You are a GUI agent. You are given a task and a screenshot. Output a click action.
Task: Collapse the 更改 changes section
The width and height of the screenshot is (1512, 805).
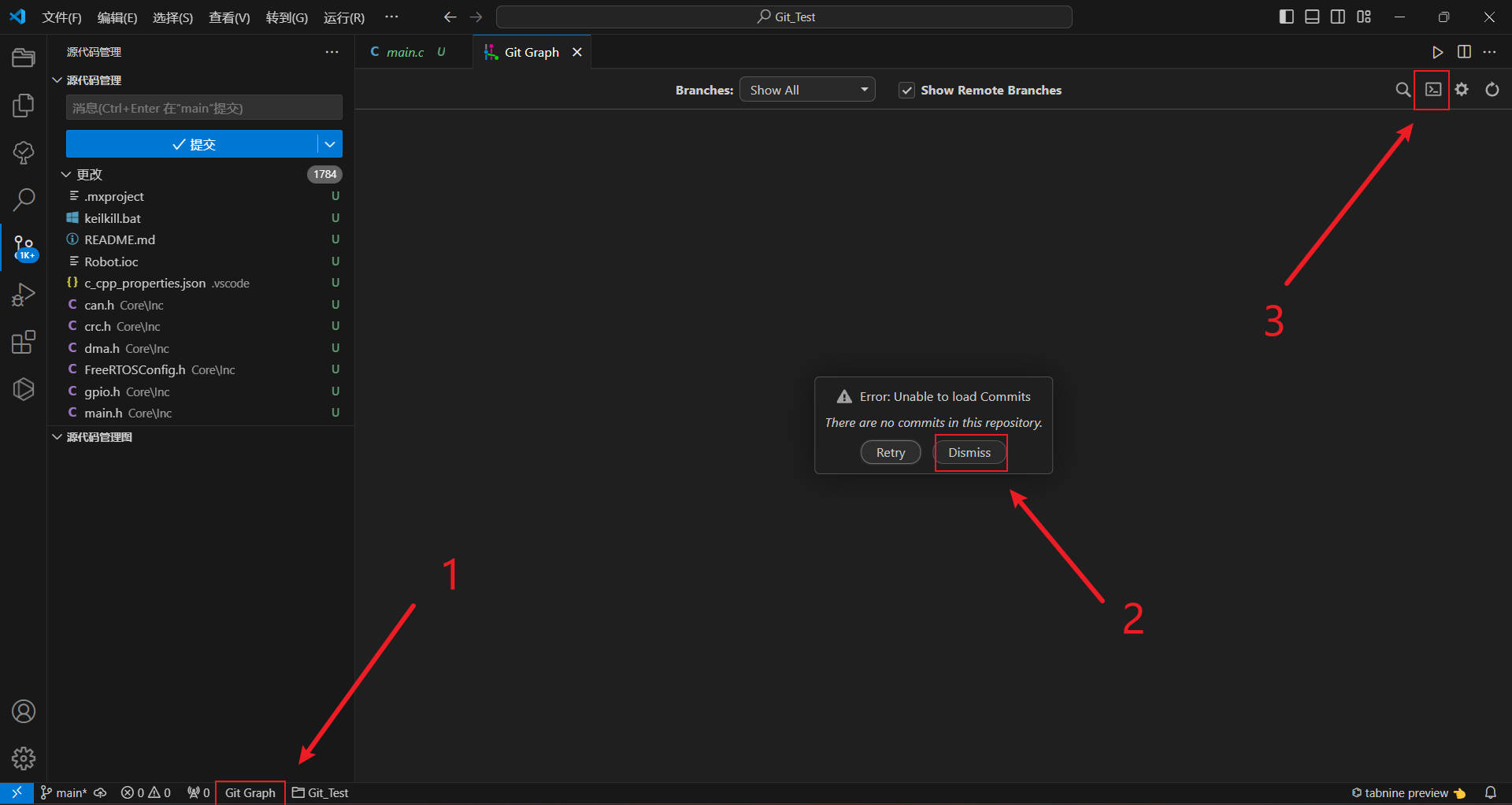[x=66, y=174]
